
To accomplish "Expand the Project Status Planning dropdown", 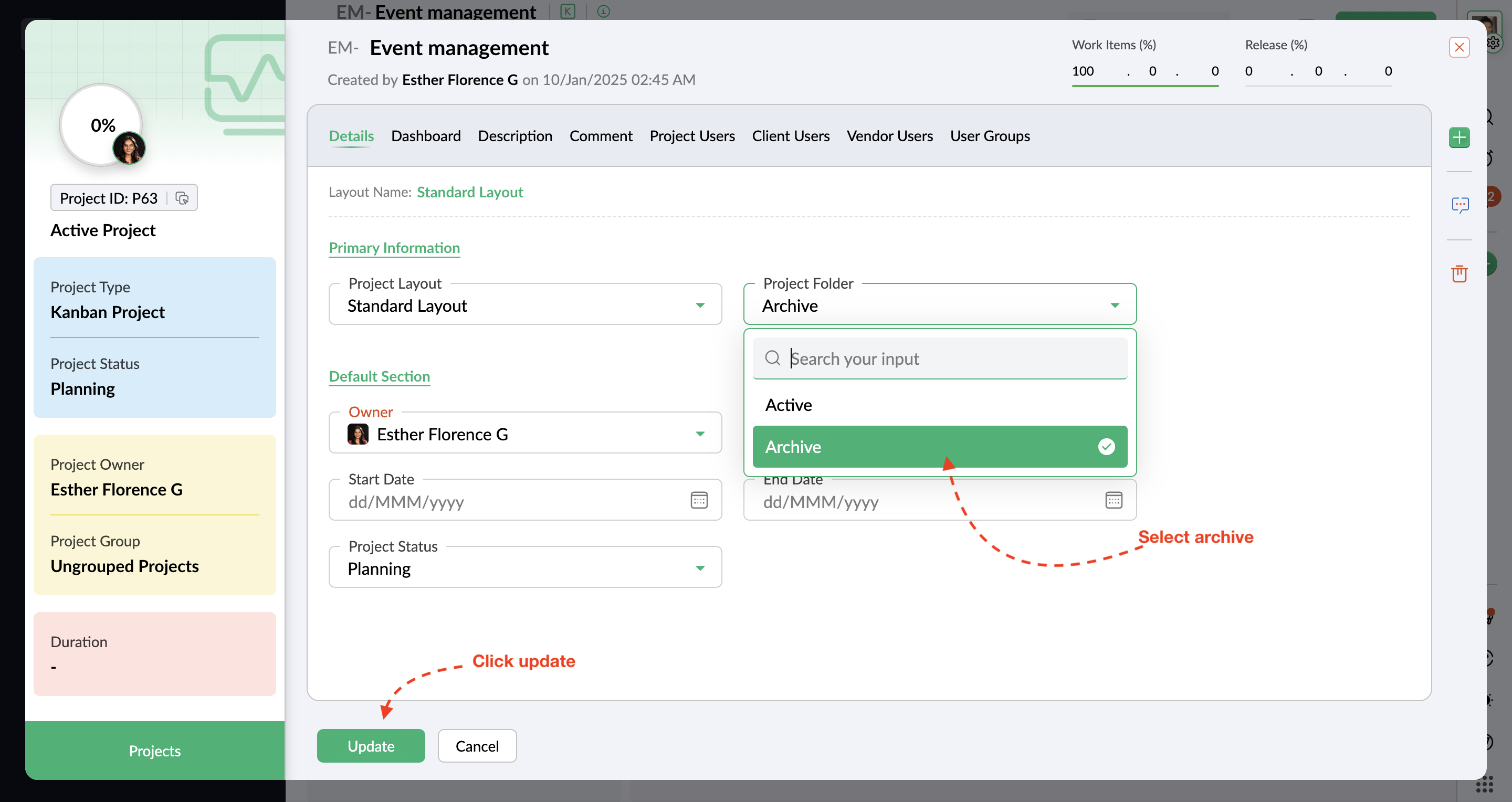I will 700,568.
